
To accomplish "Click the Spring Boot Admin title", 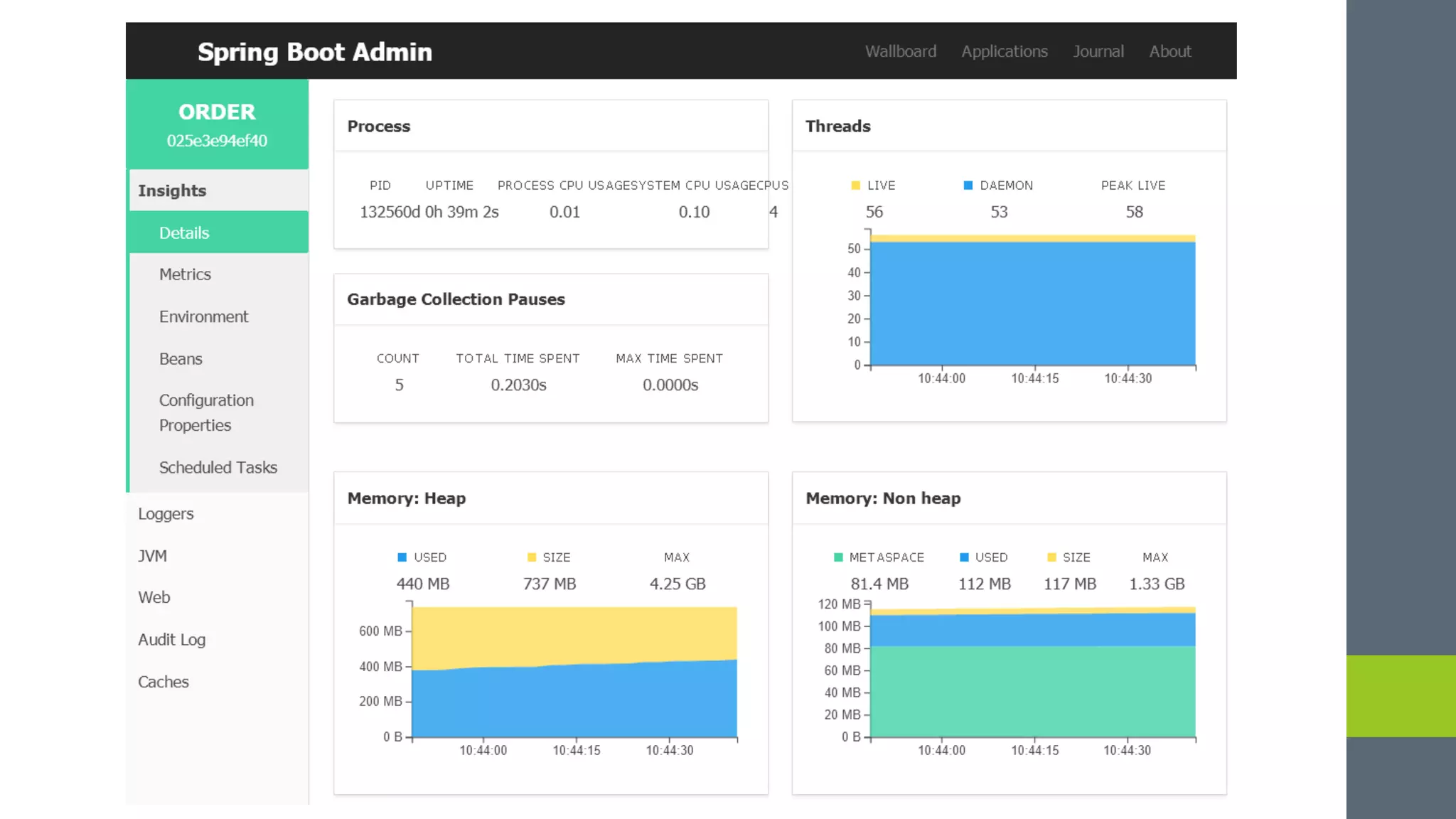I will pyautogui.click(x=314, y=52).
